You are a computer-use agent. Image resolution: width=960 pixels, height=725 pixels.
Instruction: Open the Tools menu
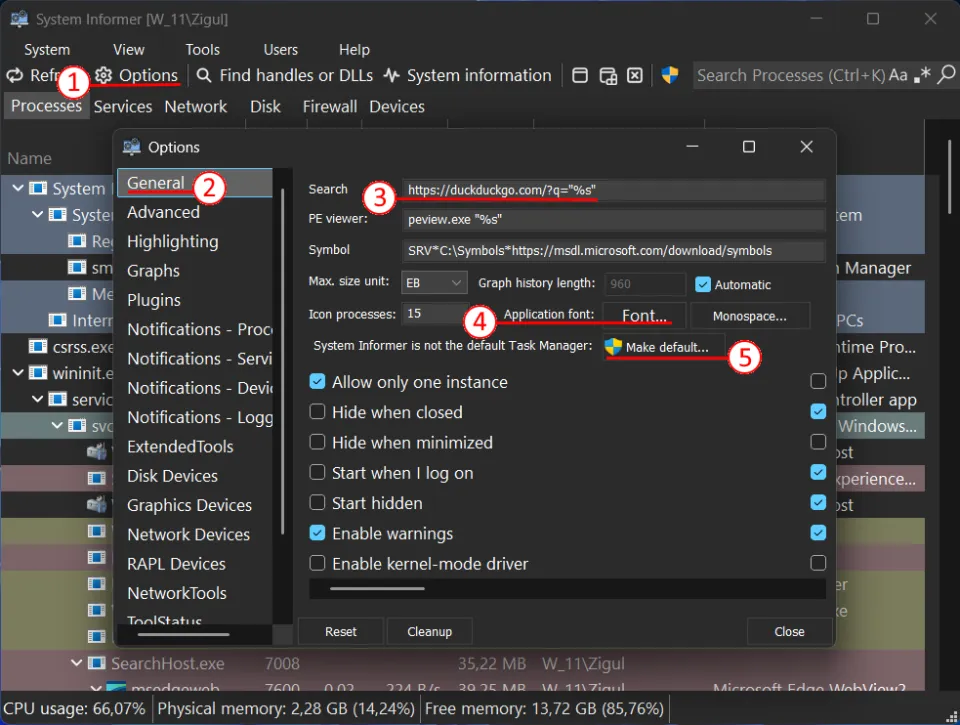click(203, 50)
